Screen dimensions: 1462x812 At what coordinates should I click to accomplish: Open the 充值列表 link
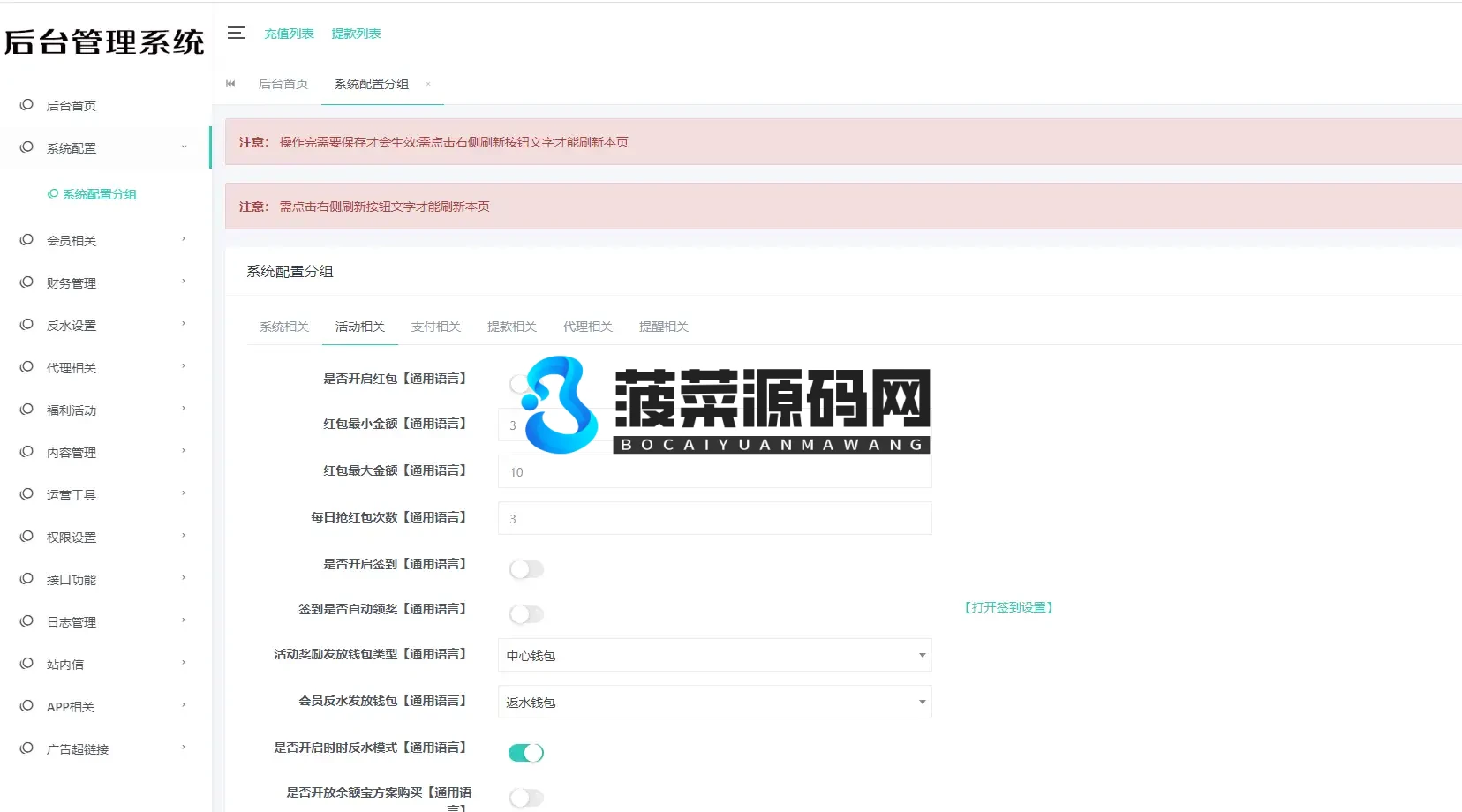click(x=290, y=34)
